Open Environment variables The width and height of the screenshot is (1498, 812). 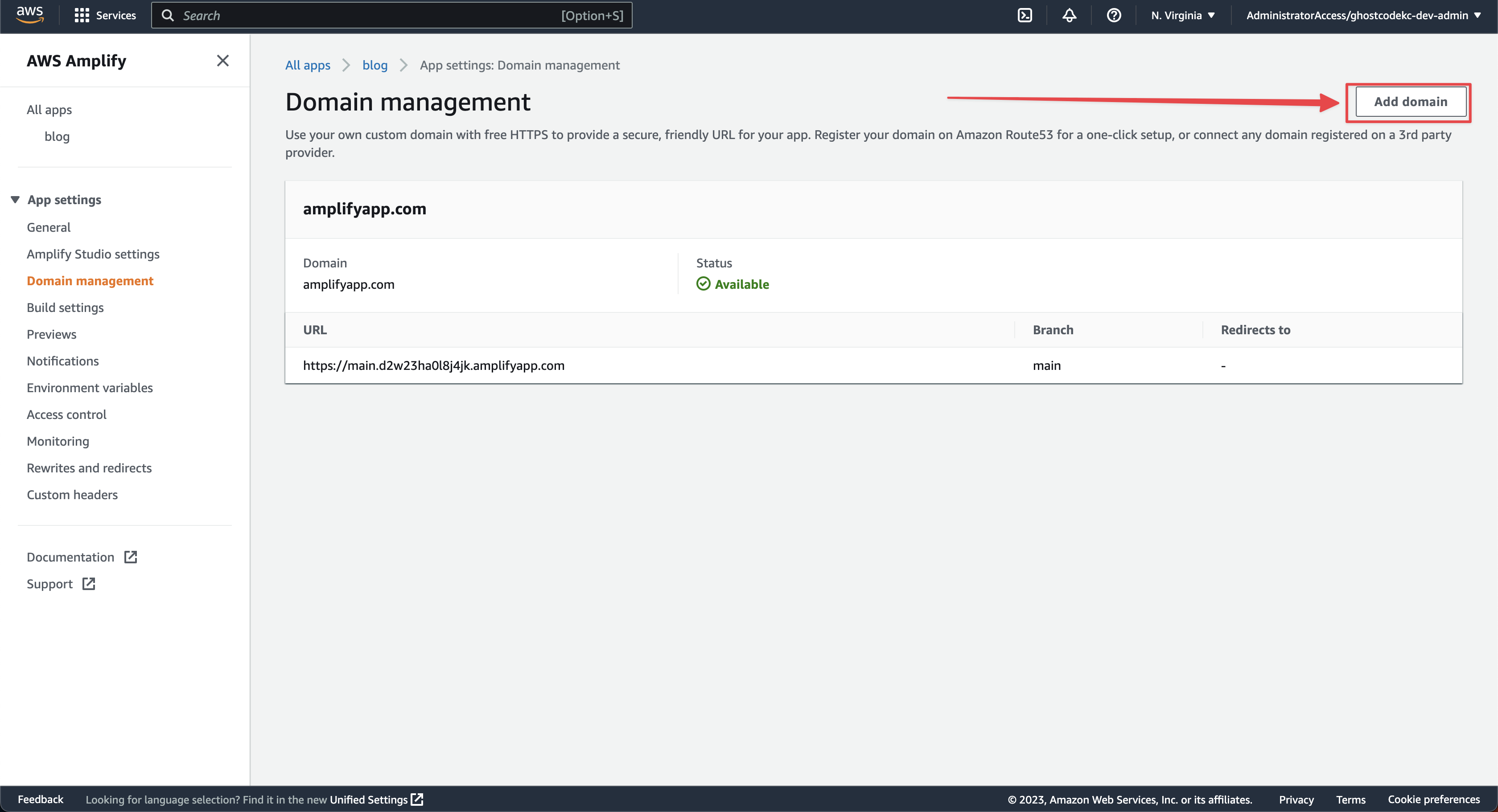pyautogui.click(x=90, y=388)
